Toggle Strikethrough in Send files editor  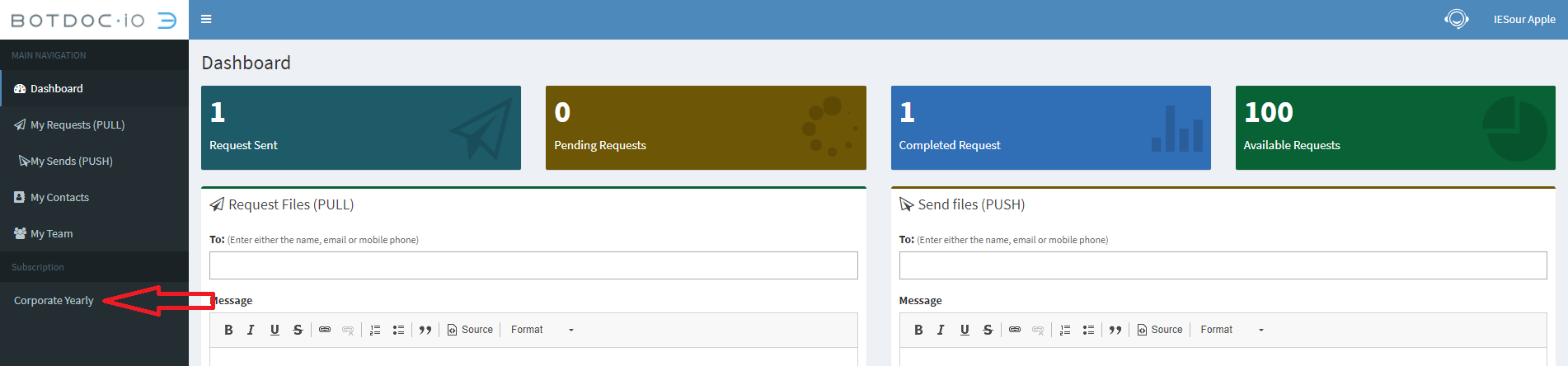(988, 330)
